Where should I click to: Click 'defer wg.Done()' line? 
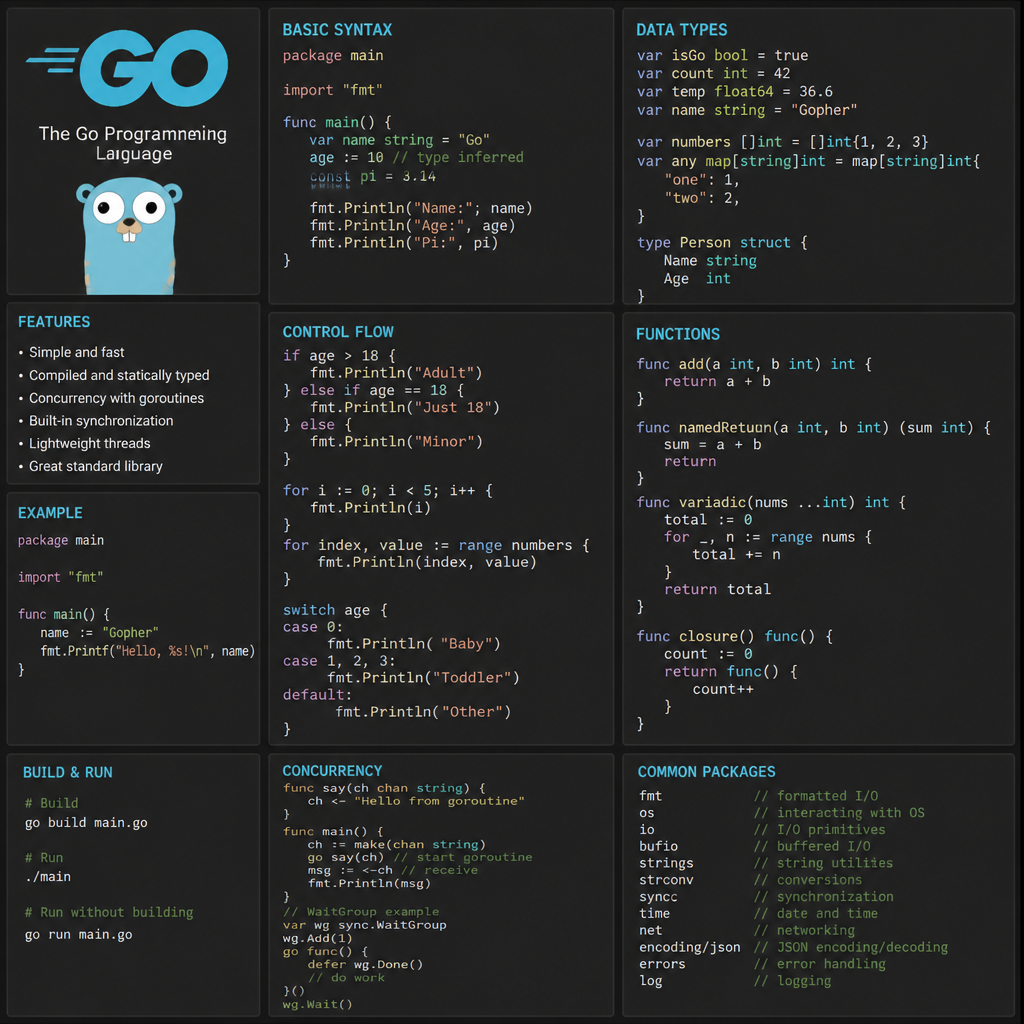(365, 965)
